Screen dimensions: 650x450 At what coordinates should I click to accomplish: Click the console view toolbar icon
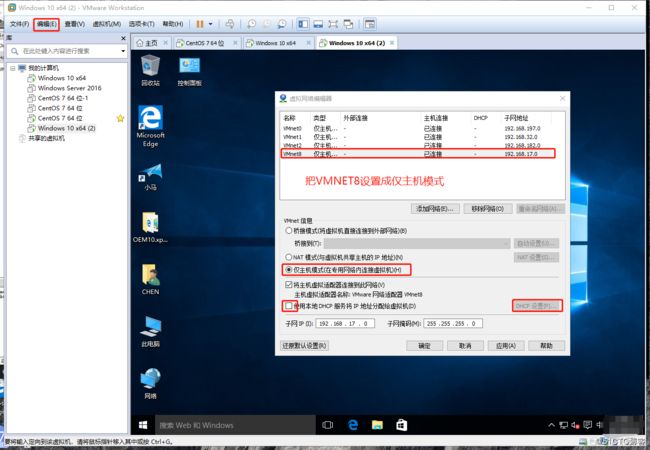tap(369, 24)
